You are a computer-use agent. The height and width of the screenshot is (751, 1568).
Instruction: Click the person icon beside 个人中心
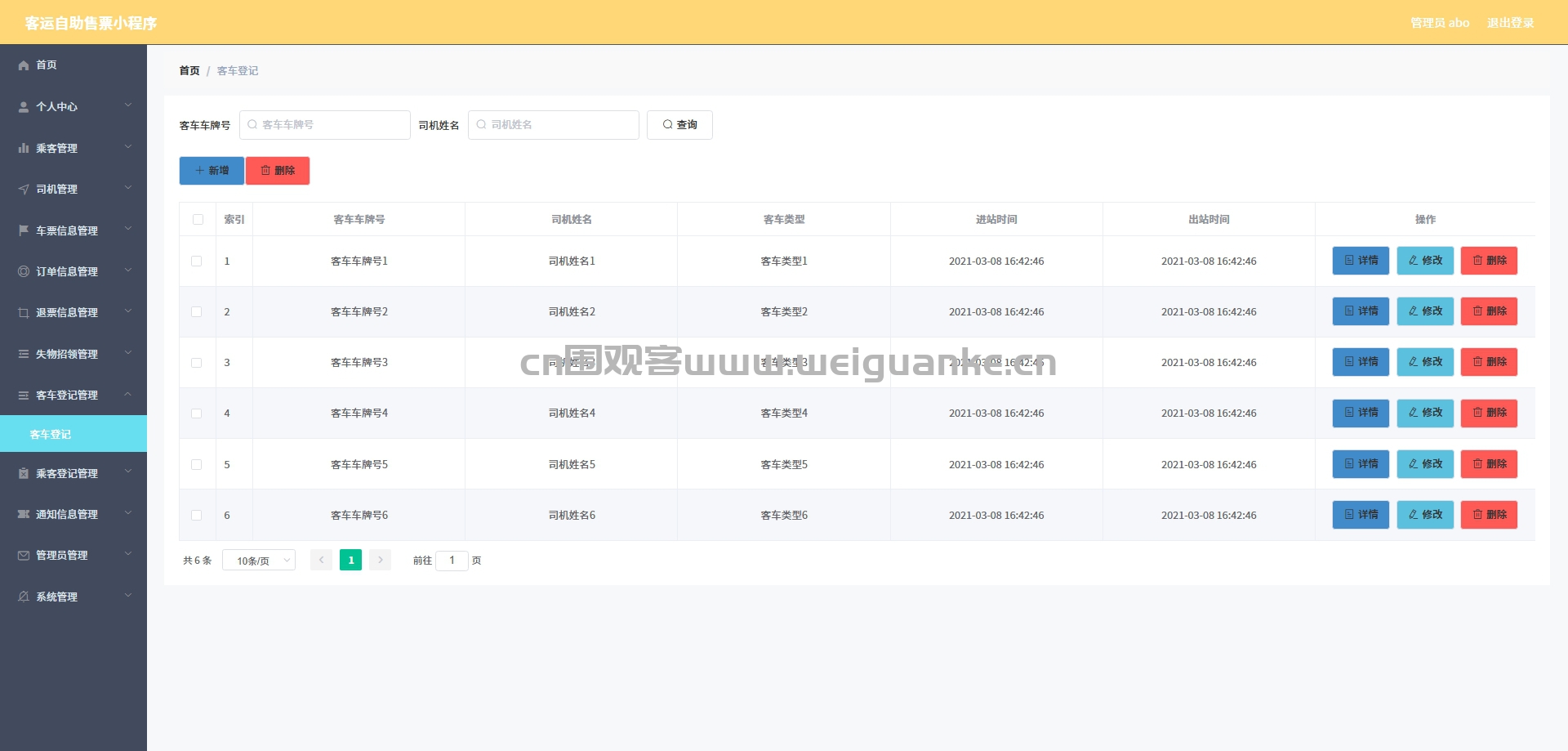[x=24, y=107]
